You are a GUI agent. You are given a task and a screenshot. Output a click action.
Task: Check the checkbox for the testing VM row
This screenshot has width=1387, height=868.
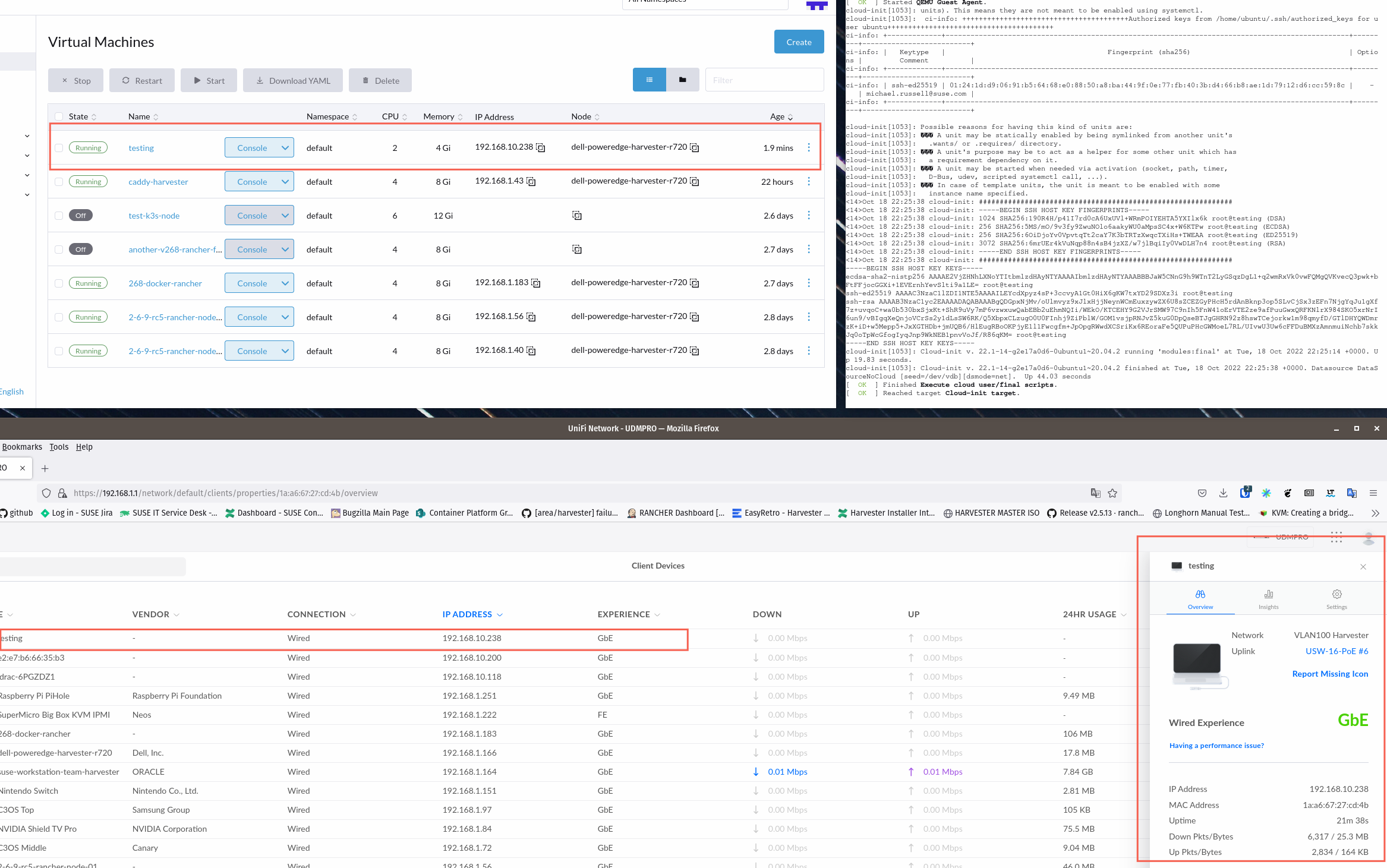click(x=59, y=147)
